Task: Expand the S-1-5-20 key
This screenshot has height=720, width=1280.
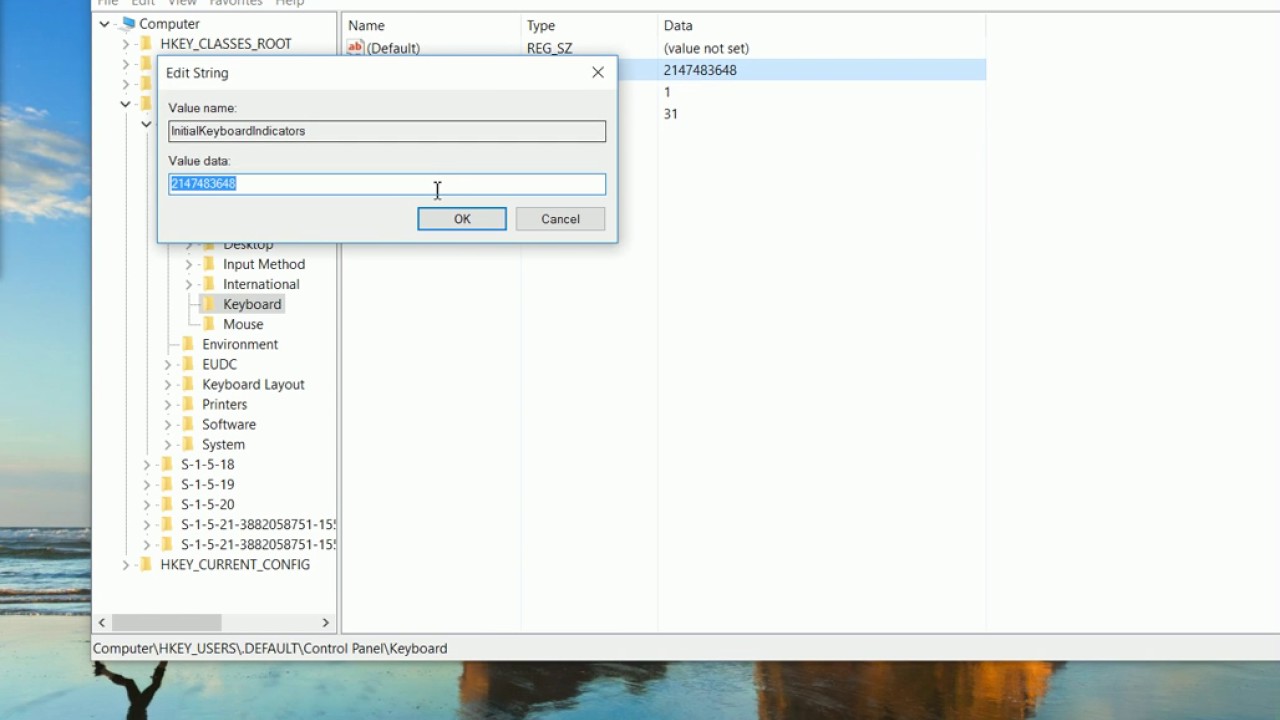Action: (x=146, y=504)
